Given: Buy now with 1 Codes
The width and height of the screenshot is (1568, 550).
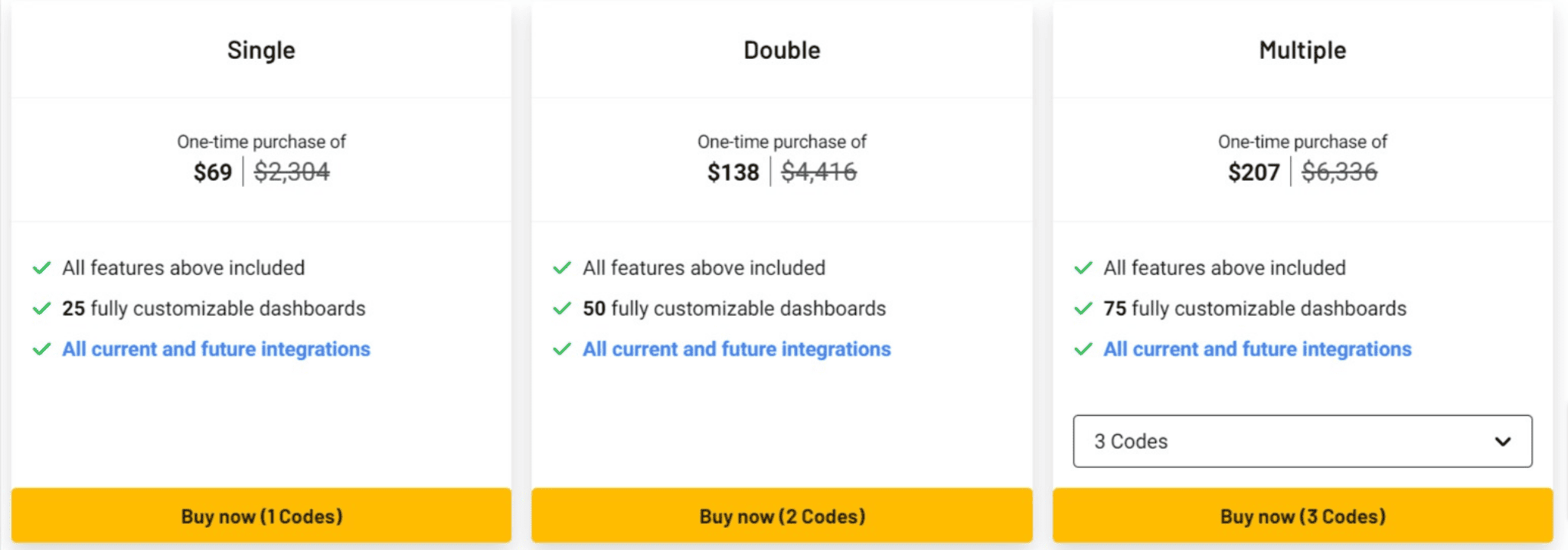Looking at the screenshot, I should pyautogui.click(x=261, y=516).
